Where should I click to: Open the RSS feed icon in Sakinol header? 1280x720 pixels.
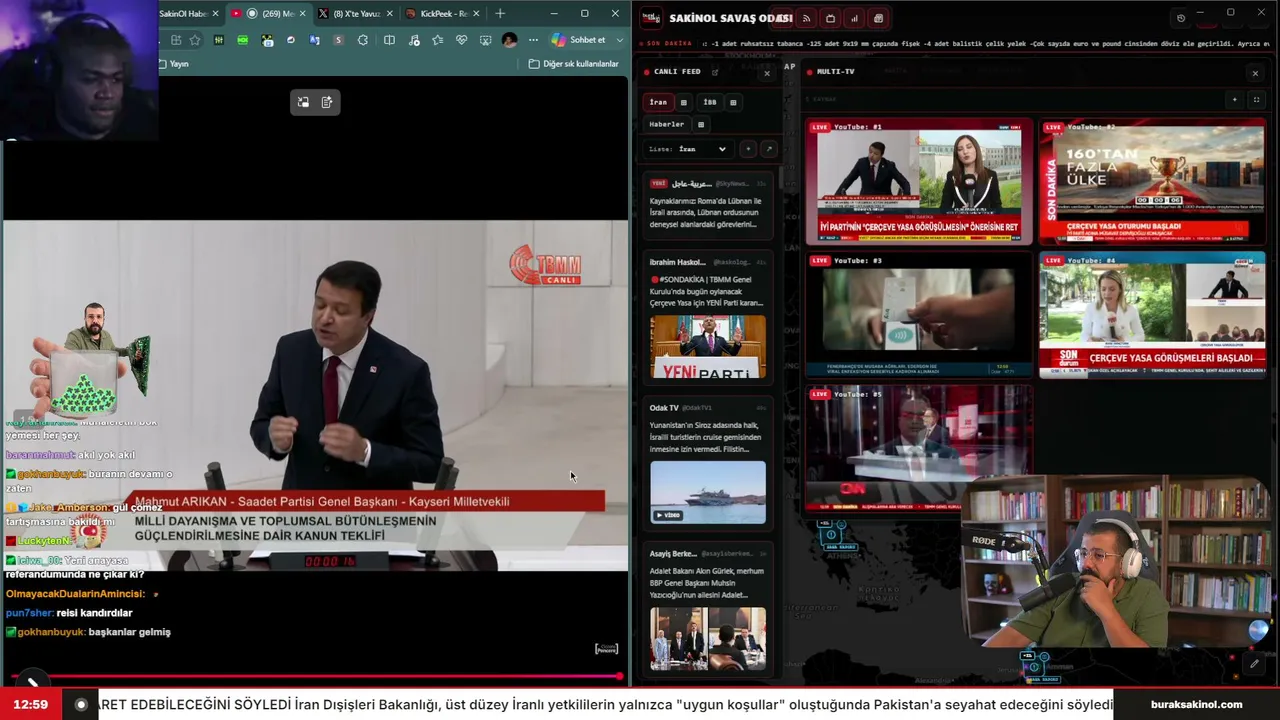point(806,18)
